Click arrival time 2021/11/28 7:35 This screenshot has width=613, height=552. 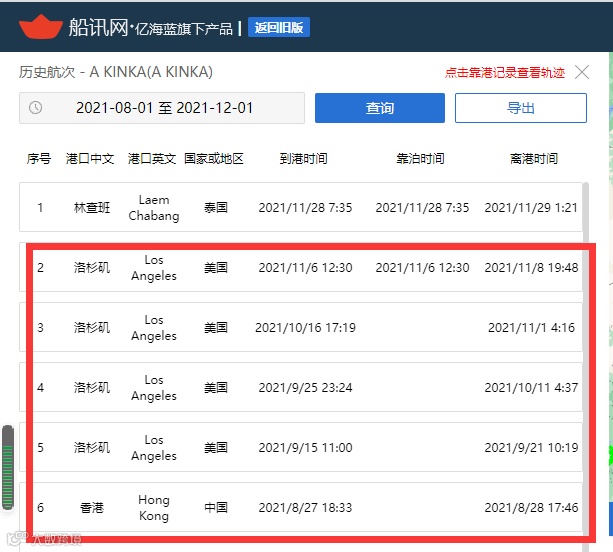point(305,208)
